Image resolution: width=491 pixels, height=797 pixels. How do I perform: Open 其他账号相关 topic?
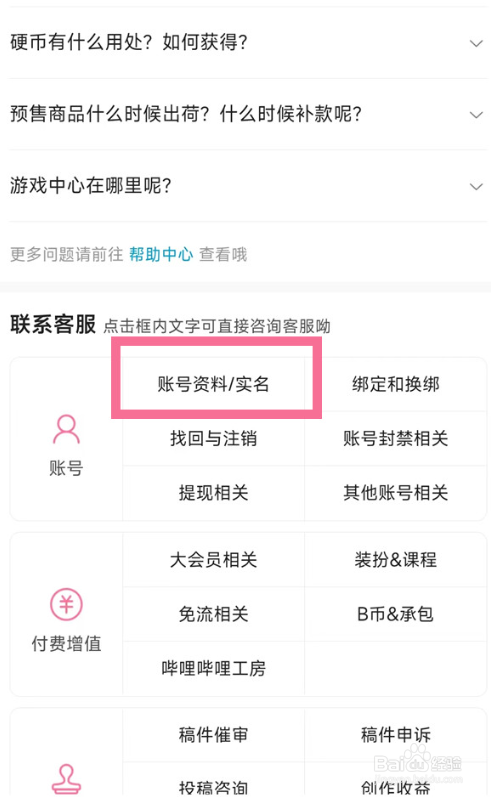pyautogui.click(x=395, y=493)
